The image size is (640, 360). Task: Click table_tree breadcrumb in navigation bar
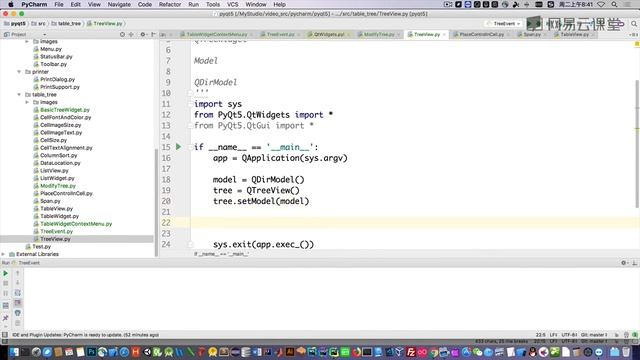66,24
